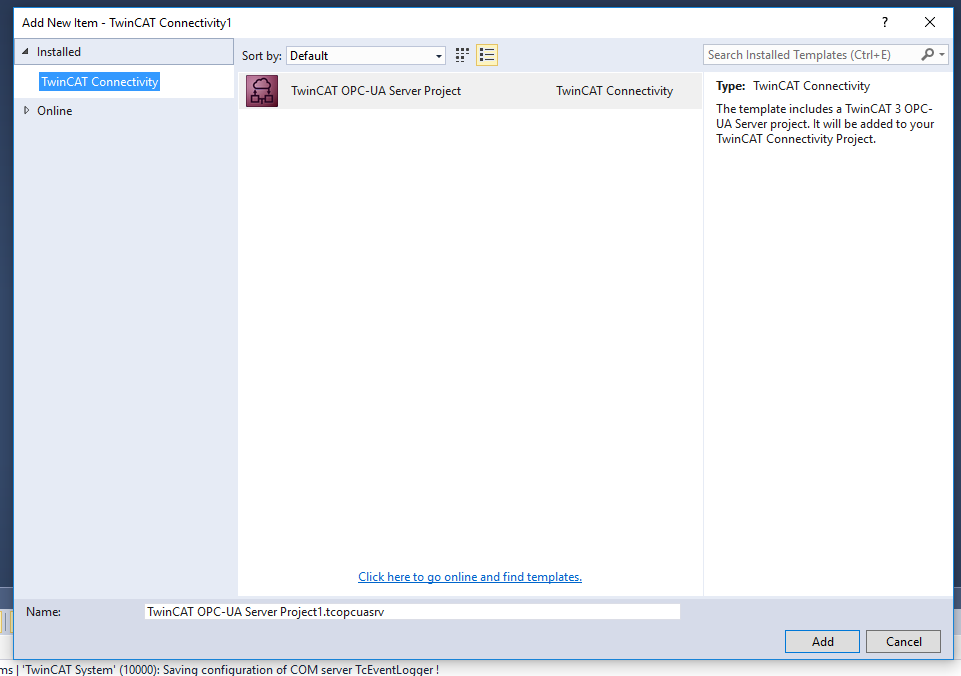Click the Installed category label
961x676 pixels.
click(59, 52)
